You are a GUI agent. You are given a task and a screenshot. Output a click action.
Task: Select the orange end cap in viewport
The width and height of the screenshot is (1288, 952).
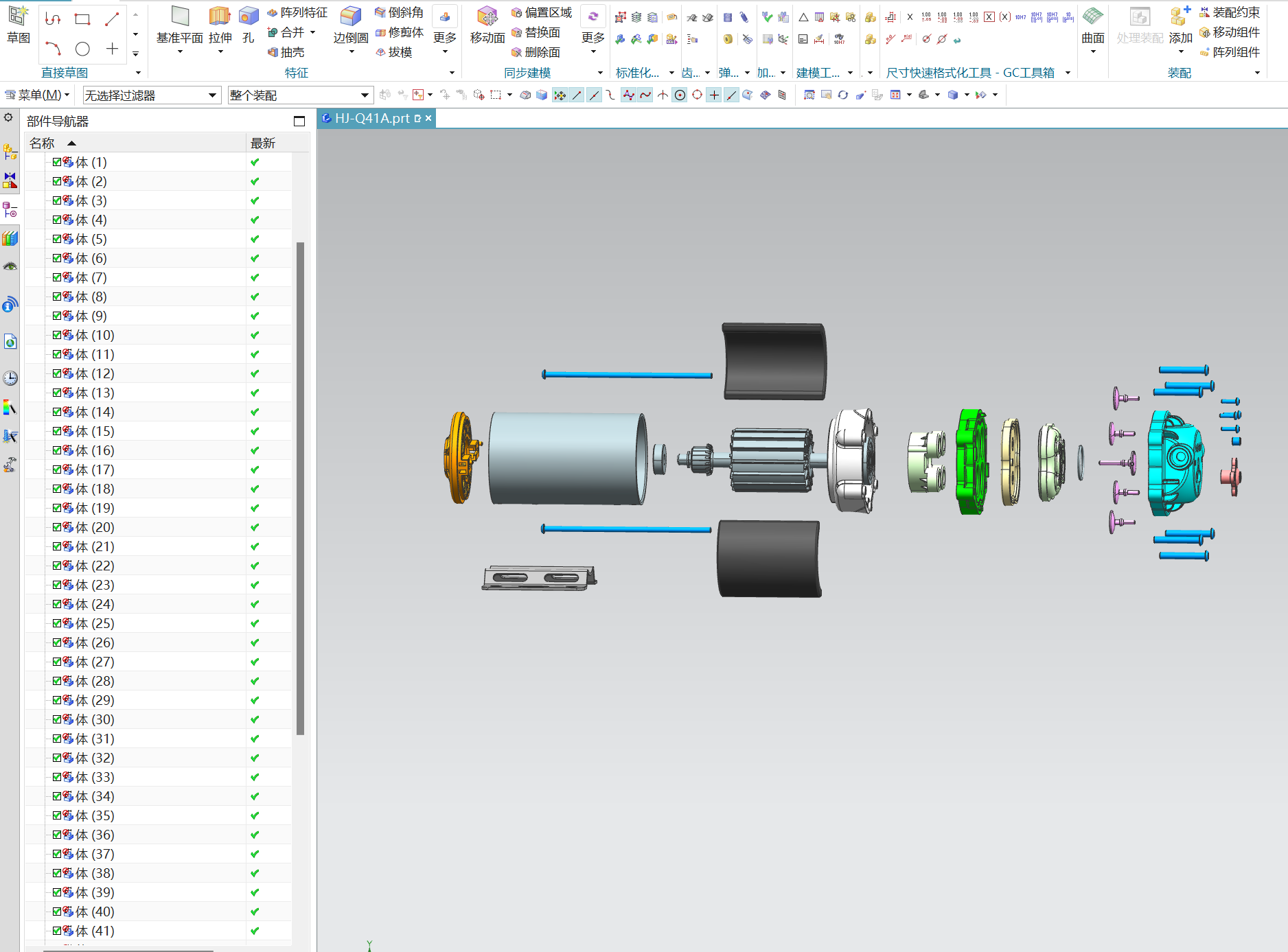461,458
